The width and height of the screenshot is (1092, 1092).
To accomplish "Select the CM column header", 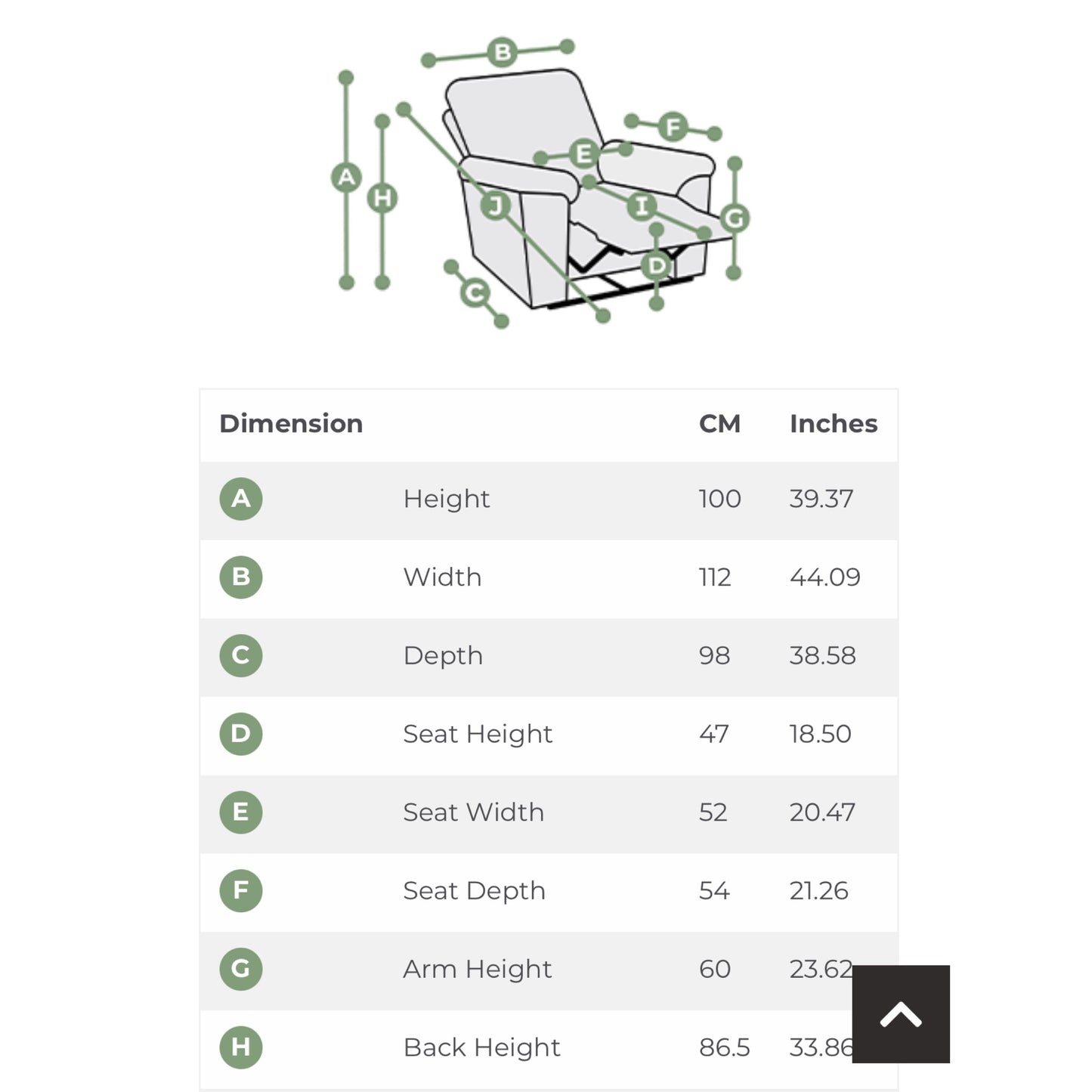I will 719,424.
